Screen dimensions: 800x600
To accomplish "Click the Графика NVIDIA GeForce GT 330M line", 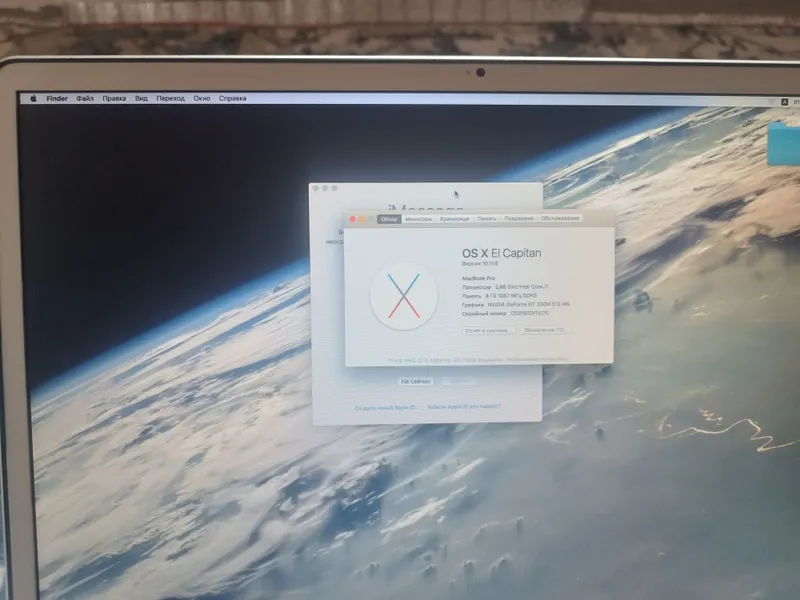I will coord(516,304).
